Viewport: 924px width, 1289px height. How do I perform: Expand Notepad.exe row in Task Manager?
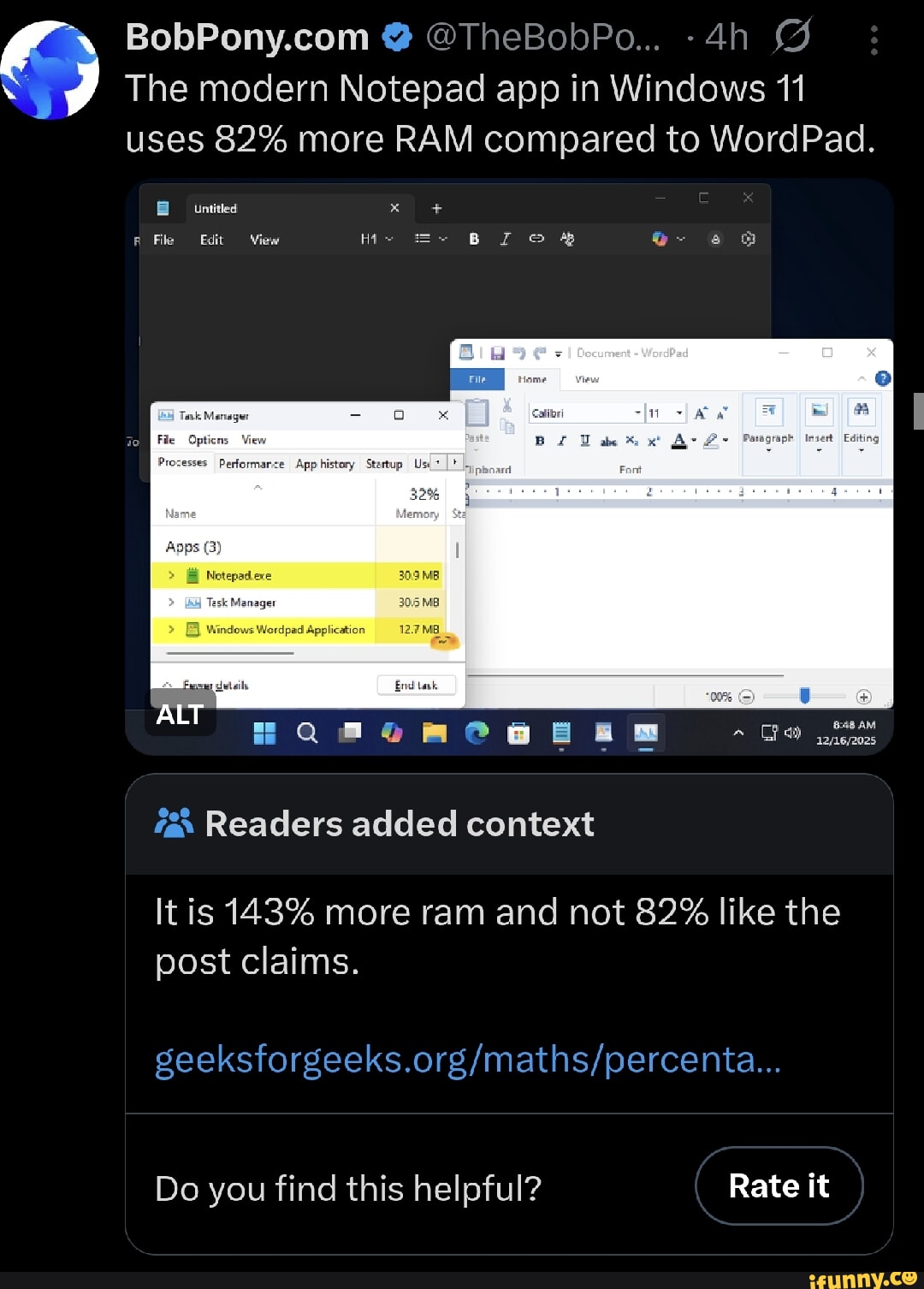tap(171, 575)
